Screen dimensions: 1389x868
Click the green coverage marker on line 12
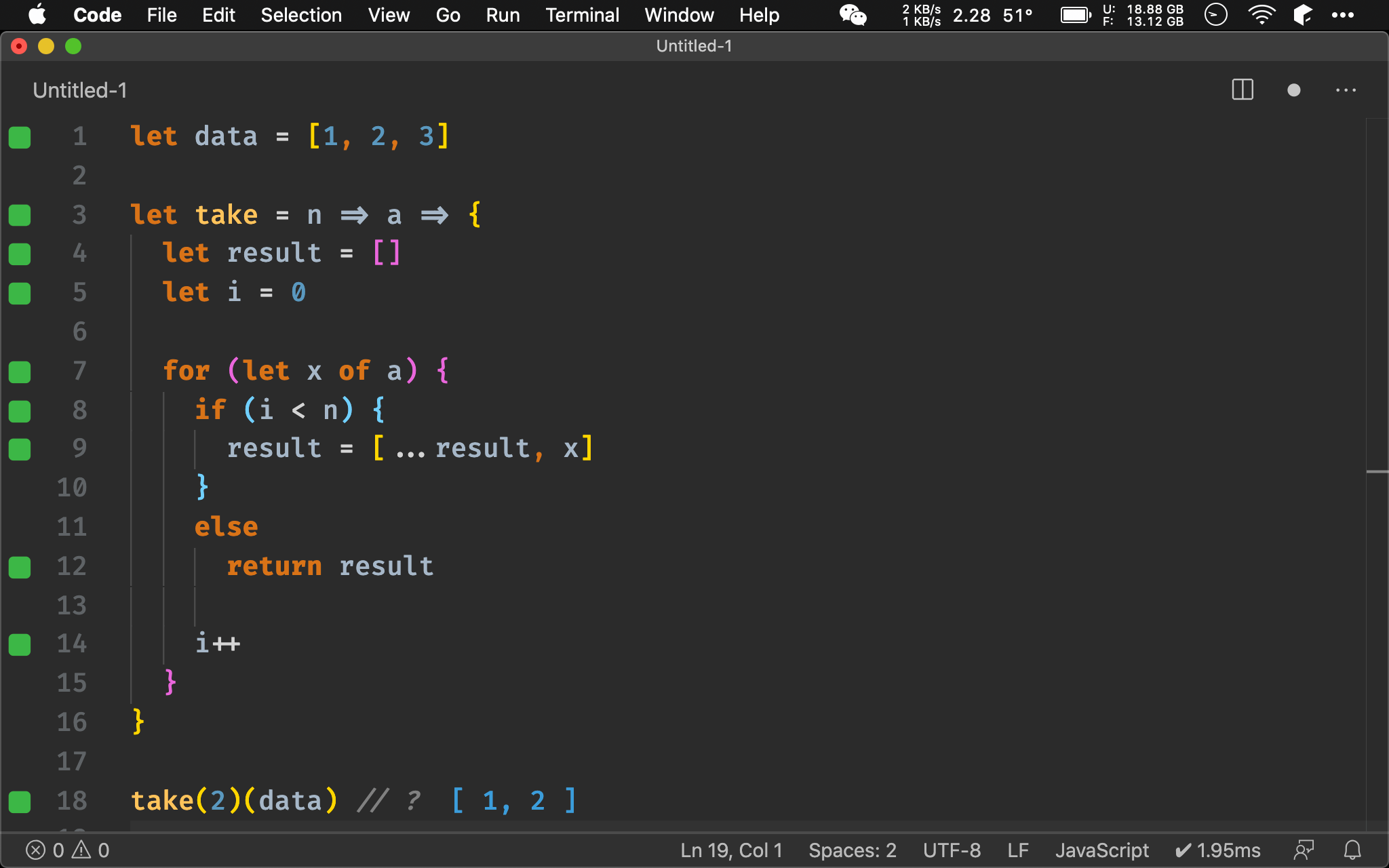20,567
